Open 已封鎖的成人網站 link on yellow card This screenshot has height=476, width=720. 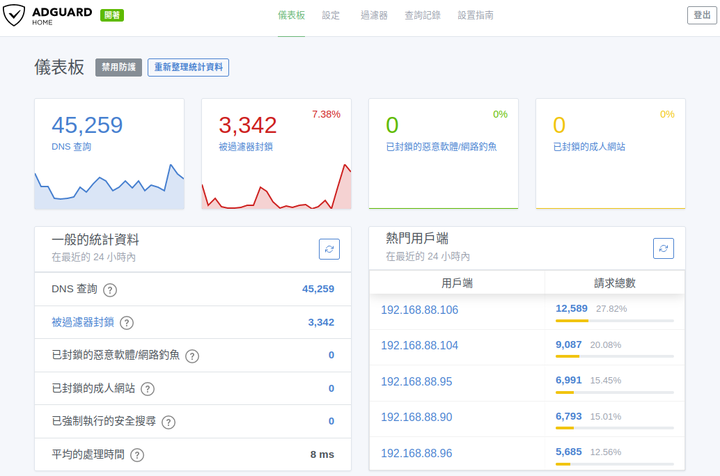pos(589,147)
